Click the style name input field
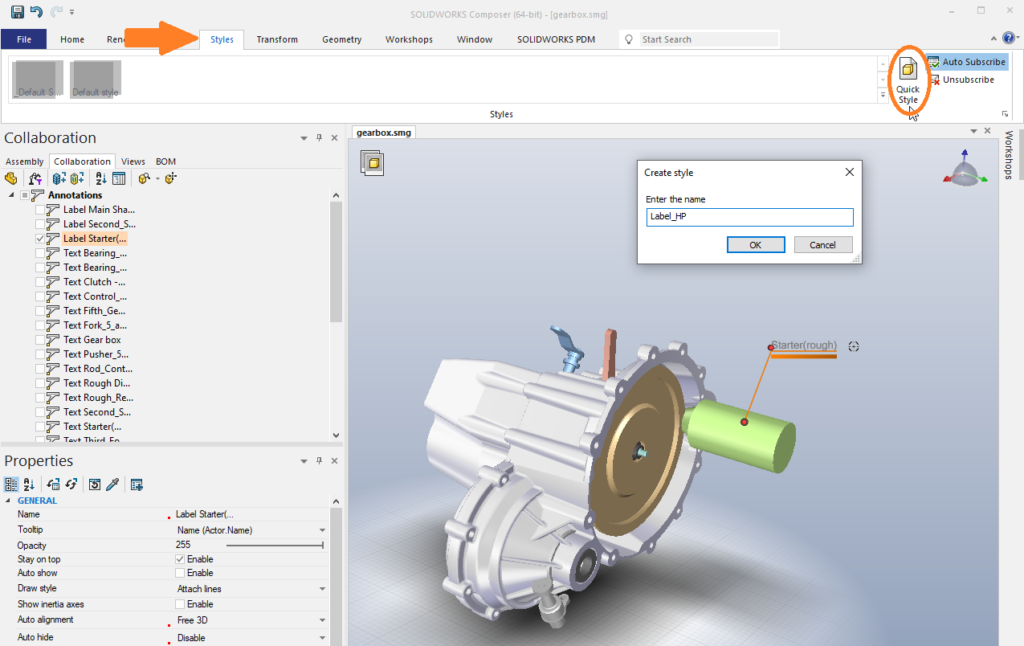 [749, 217]
